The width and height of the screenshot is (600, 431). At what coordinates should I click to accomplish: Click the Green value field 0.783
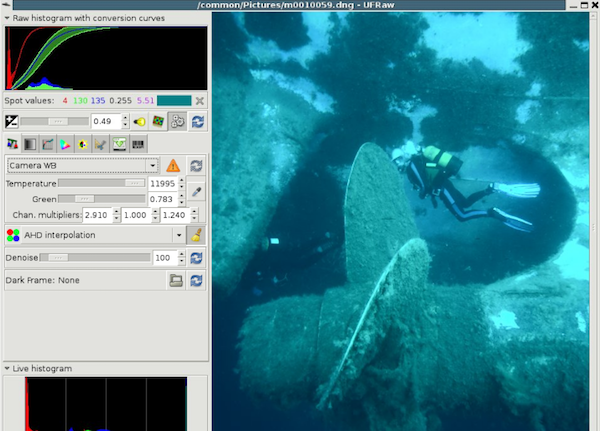[x=163, y=199]
